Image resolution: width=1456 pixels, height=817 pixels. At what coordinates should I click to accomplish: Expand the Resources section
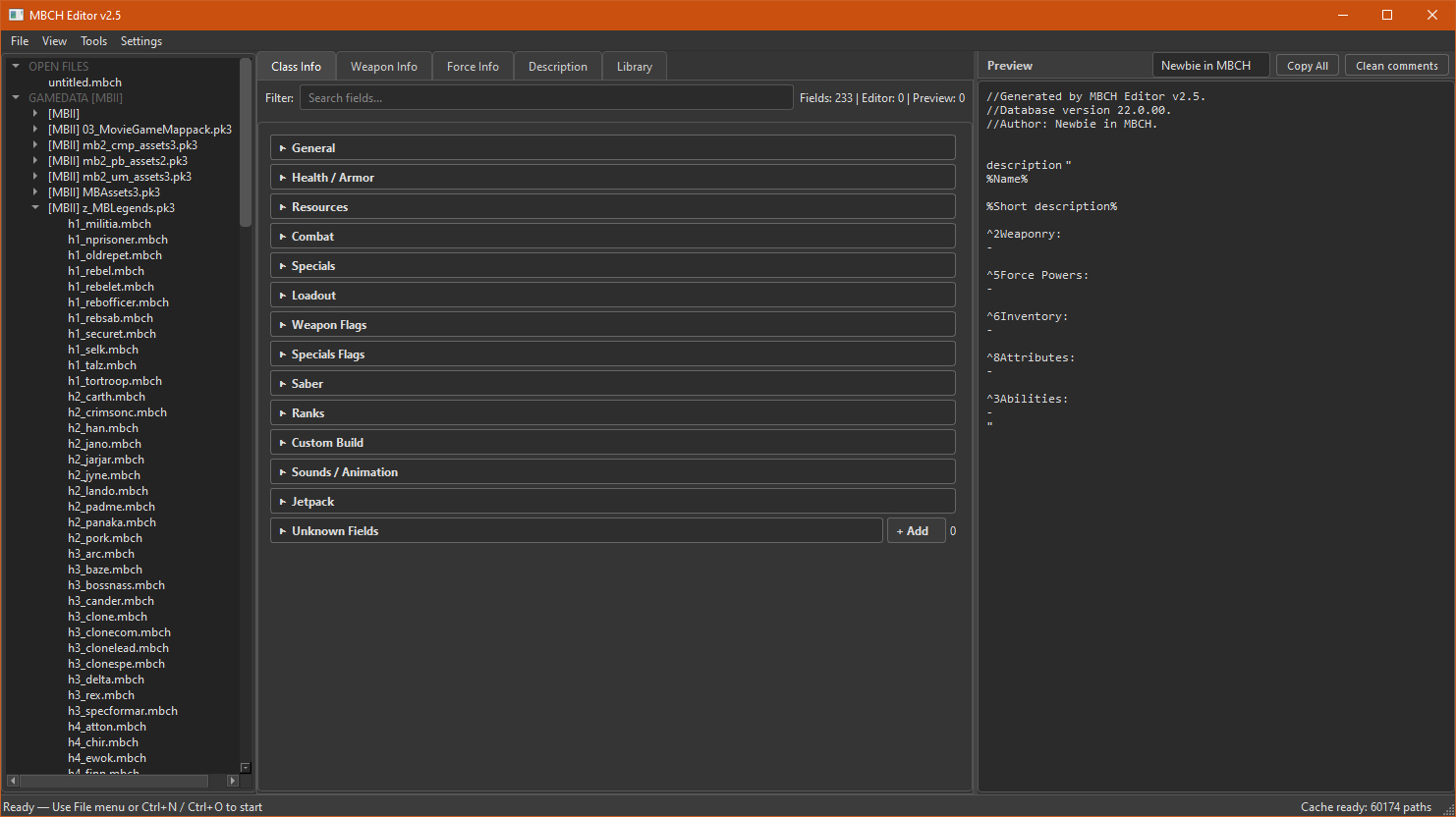point(612,206)
